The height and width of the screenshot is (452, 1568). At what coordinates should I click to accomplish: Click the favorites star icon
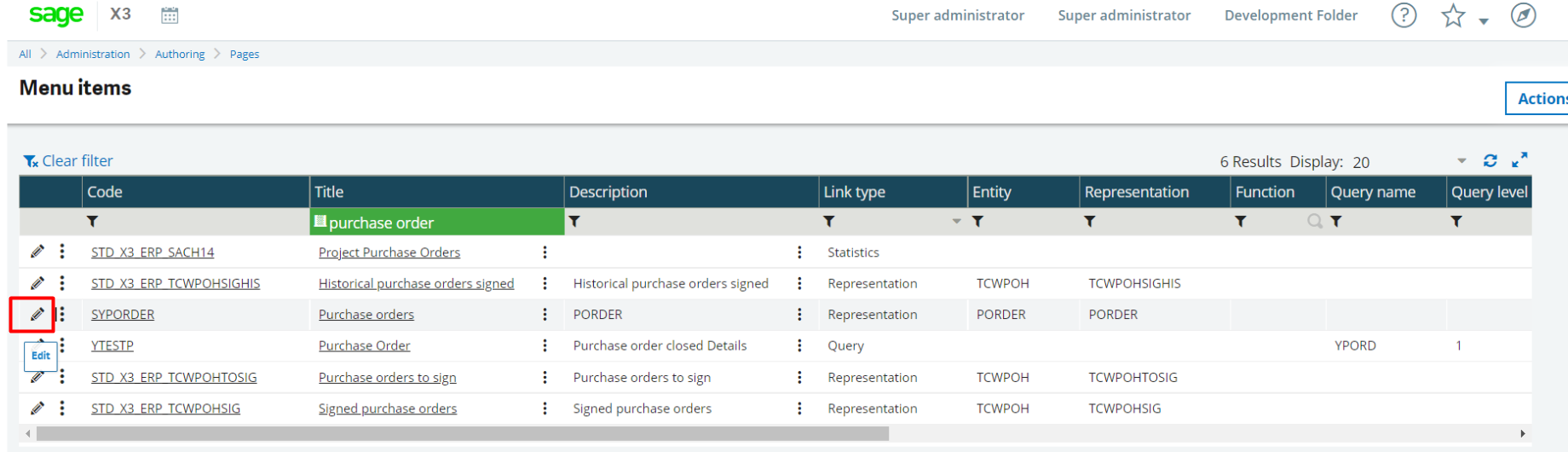point(1453,15)
